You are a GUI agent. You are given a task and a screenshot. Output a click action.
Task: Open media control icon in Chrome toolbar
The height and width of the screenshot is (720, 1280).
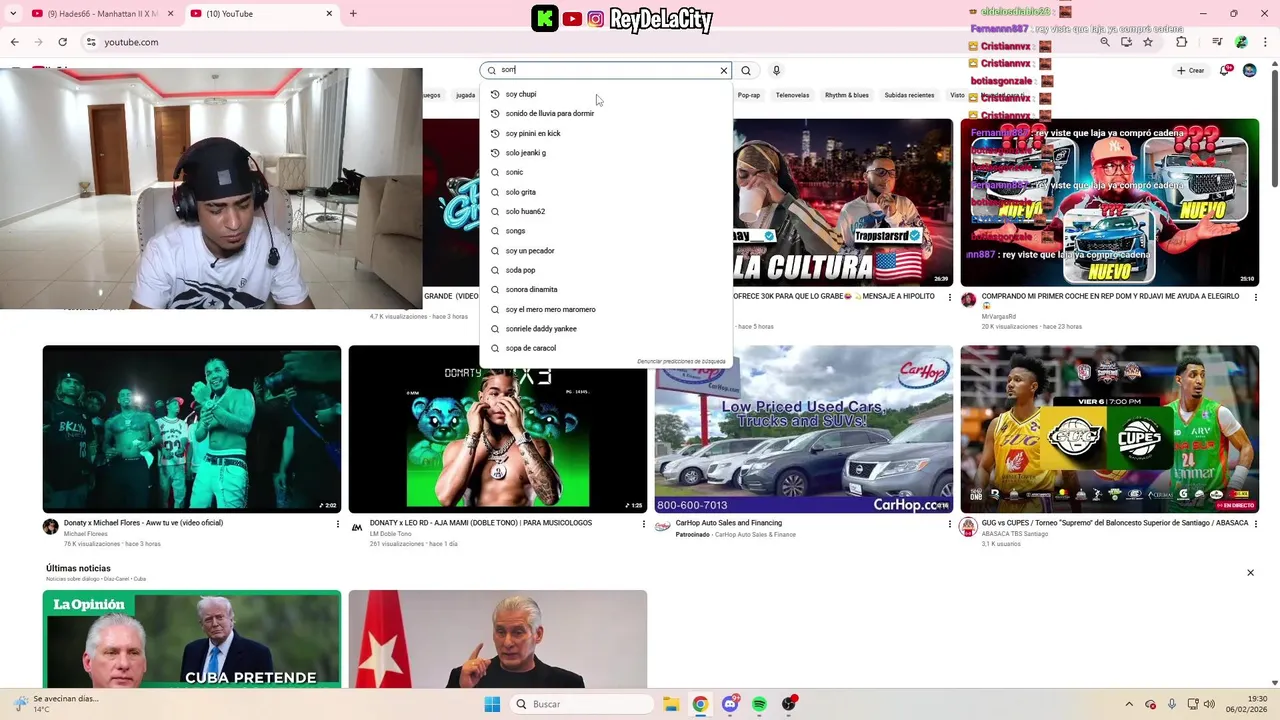1217,42
